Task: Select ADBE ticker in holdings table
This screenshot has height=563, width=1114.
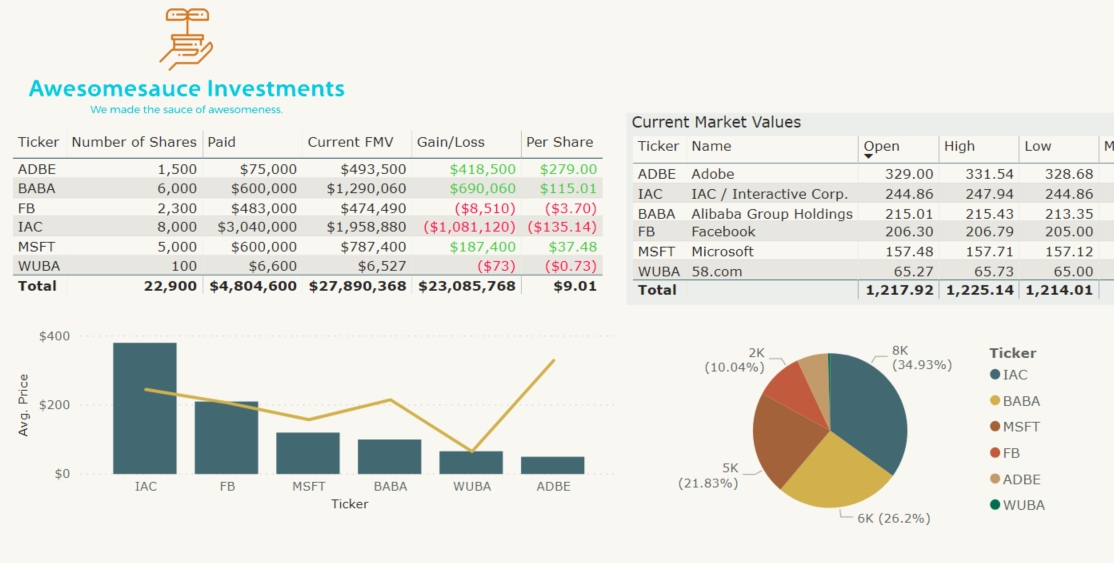Action: [x=37, y=169]
